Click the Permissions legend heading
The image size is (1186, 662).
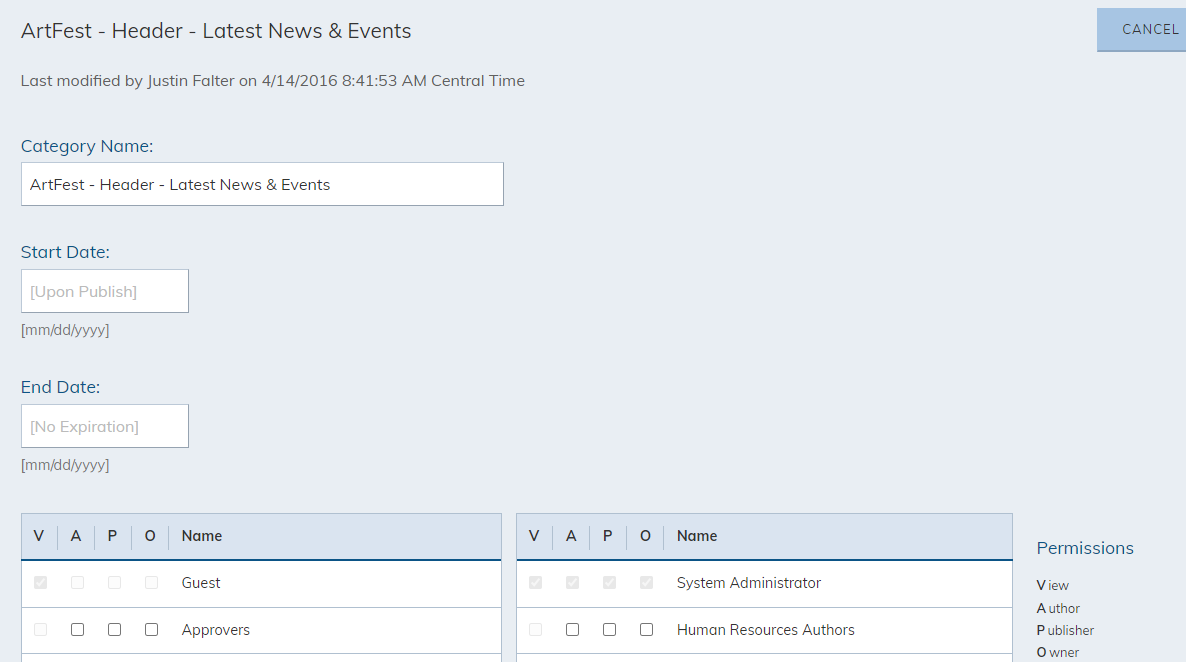tap(1085, 548)
